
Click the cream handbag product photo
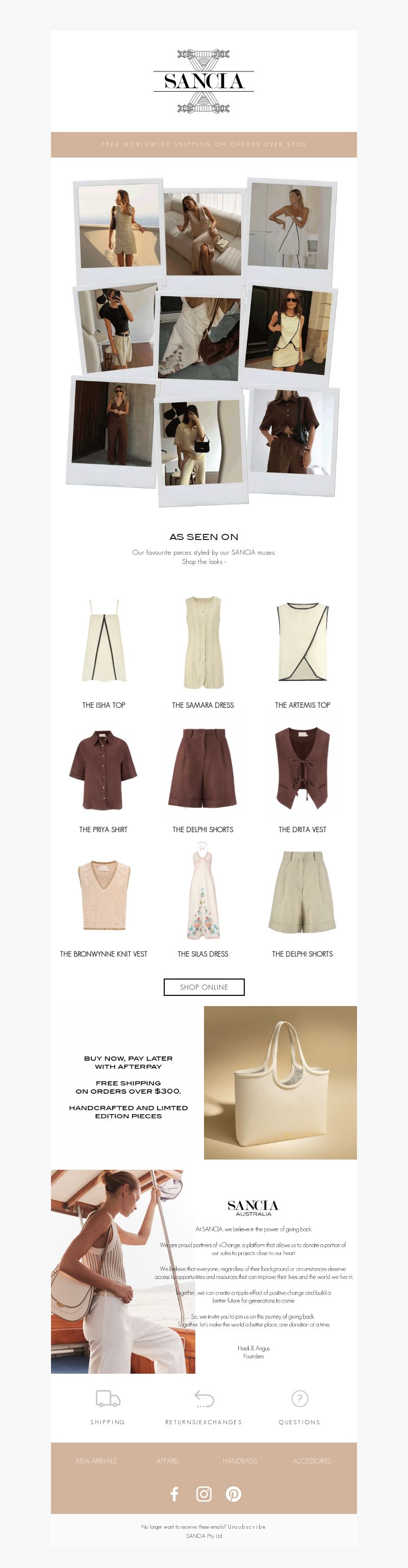[x=280, y=1082]
